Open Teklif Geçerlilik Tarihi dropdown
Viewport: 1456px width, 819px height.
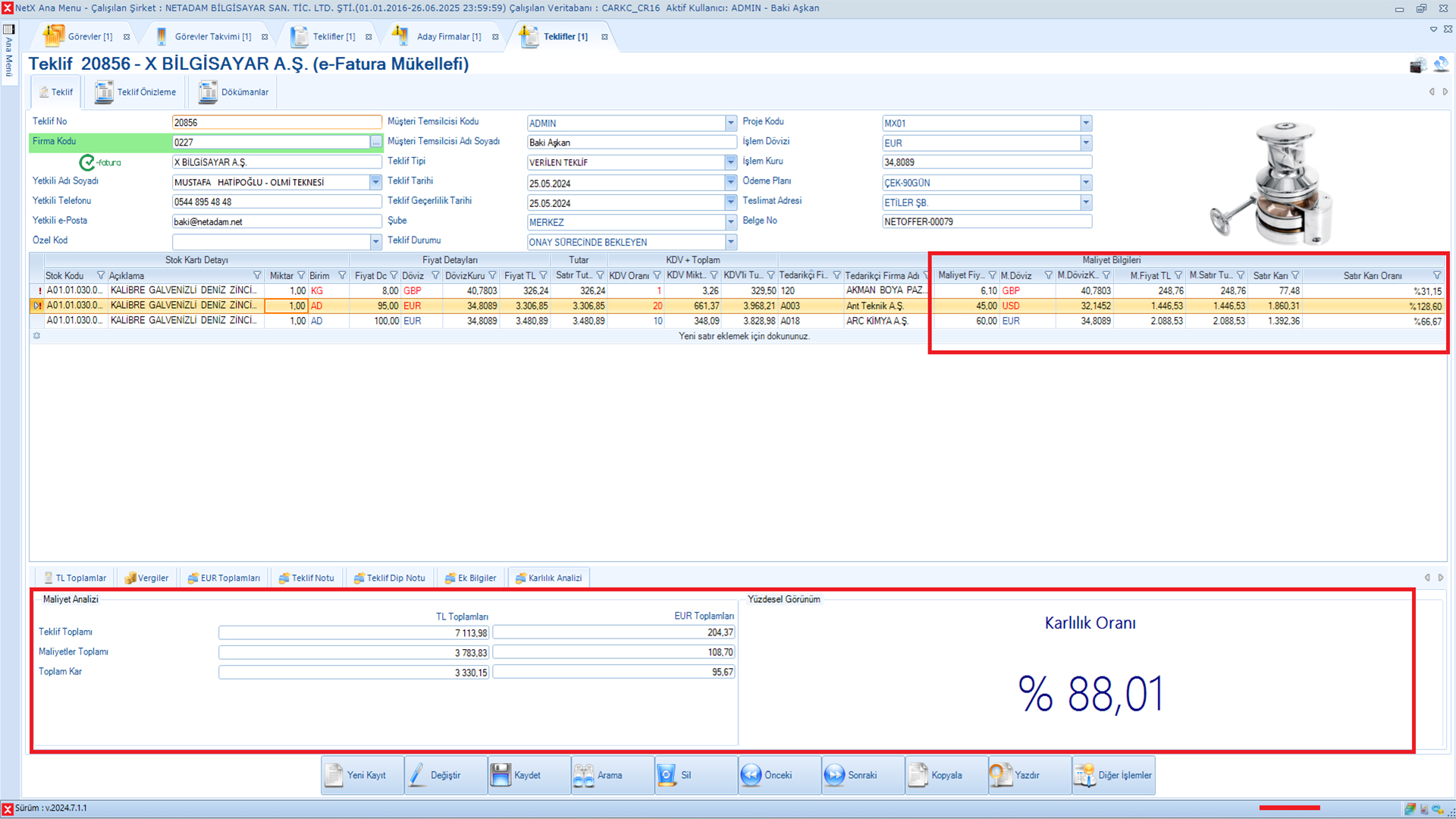click(x=730, y=202)
